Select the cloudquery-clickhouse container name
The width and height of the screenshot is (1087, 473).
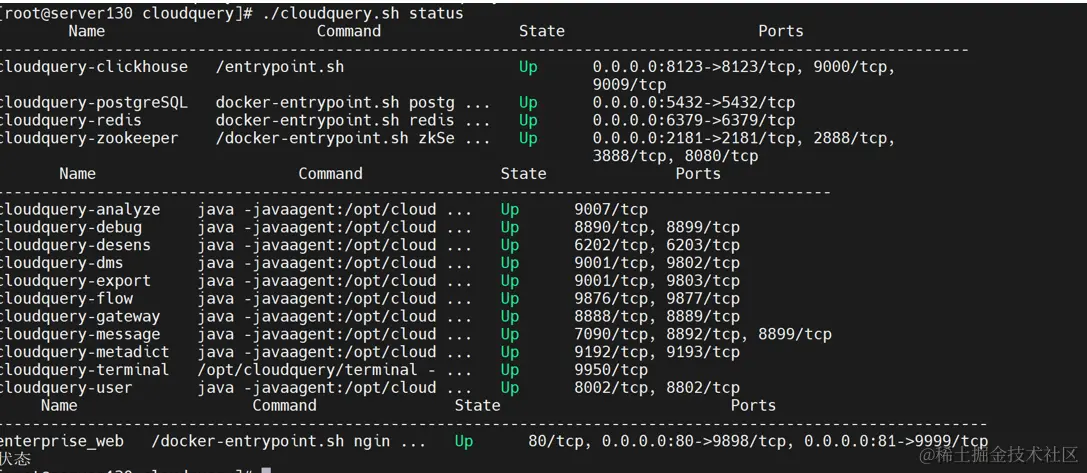tap(94, 67)
